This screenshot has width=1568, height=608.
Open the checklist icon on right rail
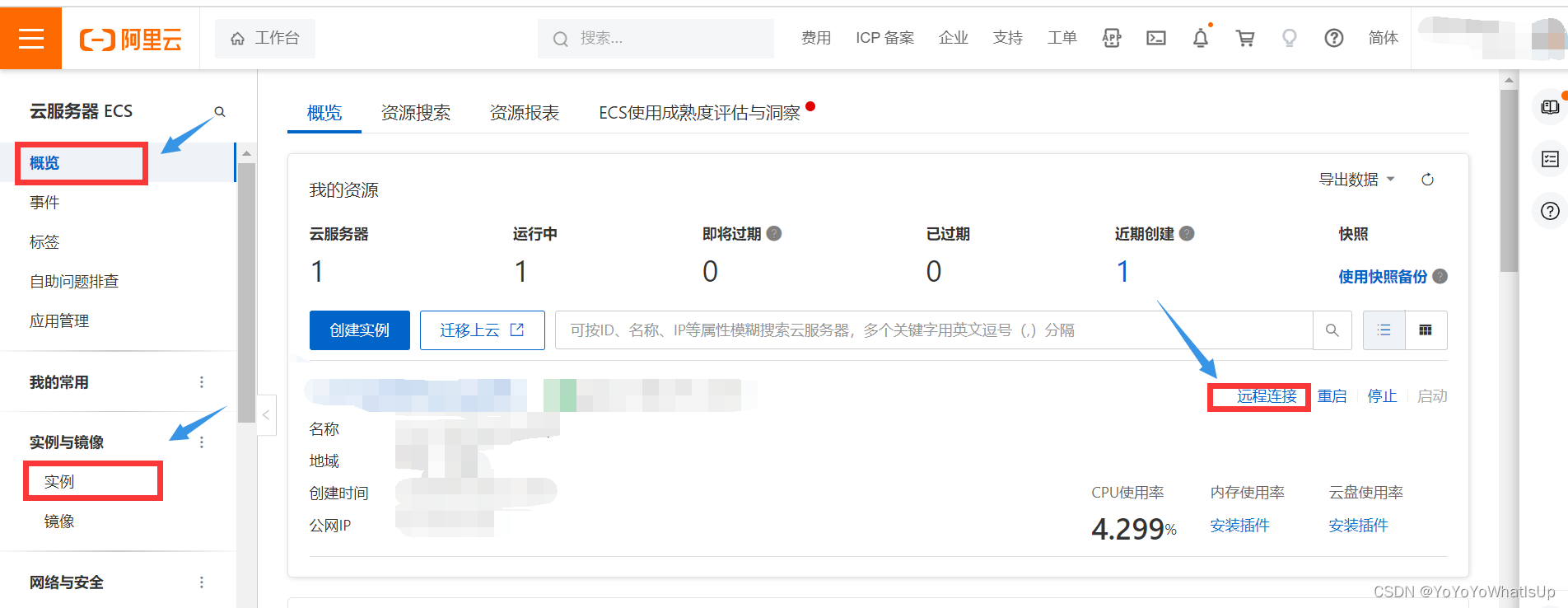click(x=1550, y=159)
